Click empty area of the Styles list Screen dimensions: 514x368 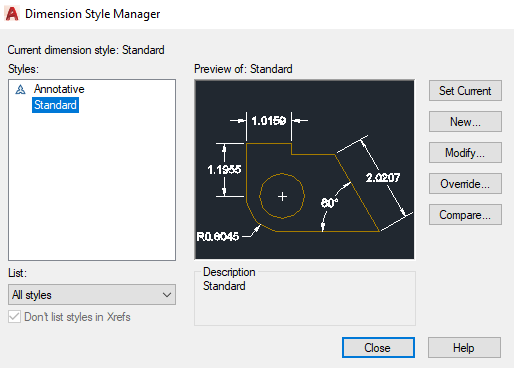click(92, 187)
